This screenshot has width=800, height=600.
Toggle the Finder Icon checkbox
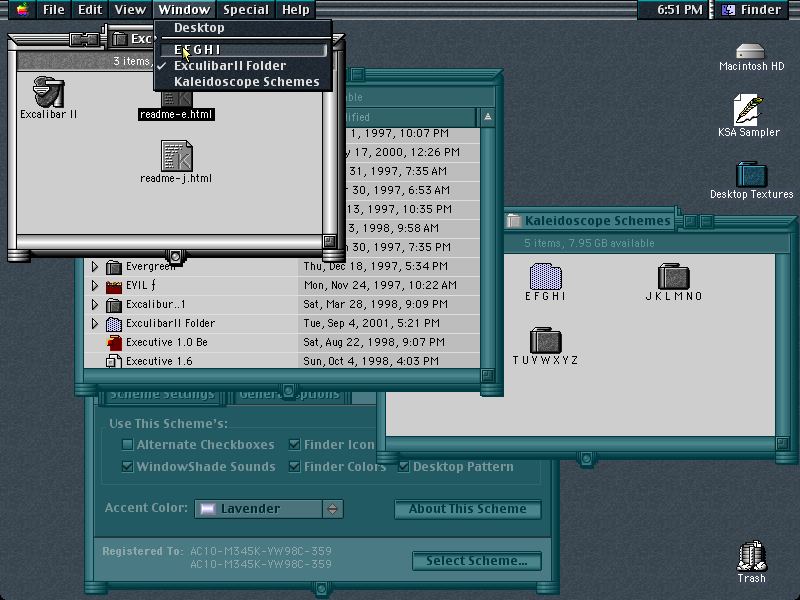tap(294, 444)
